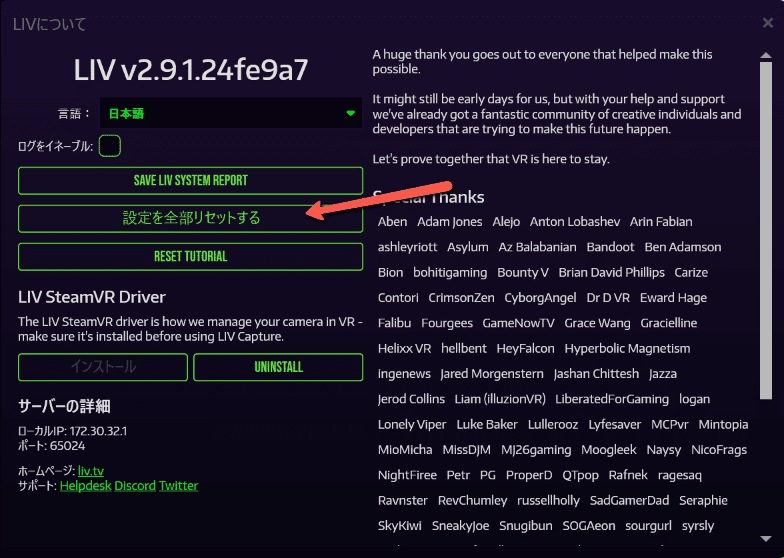The width and height of the screenshot is (784, 558).
Task: Click the サーバーの詳細 heading
Action: pos(64,406)
